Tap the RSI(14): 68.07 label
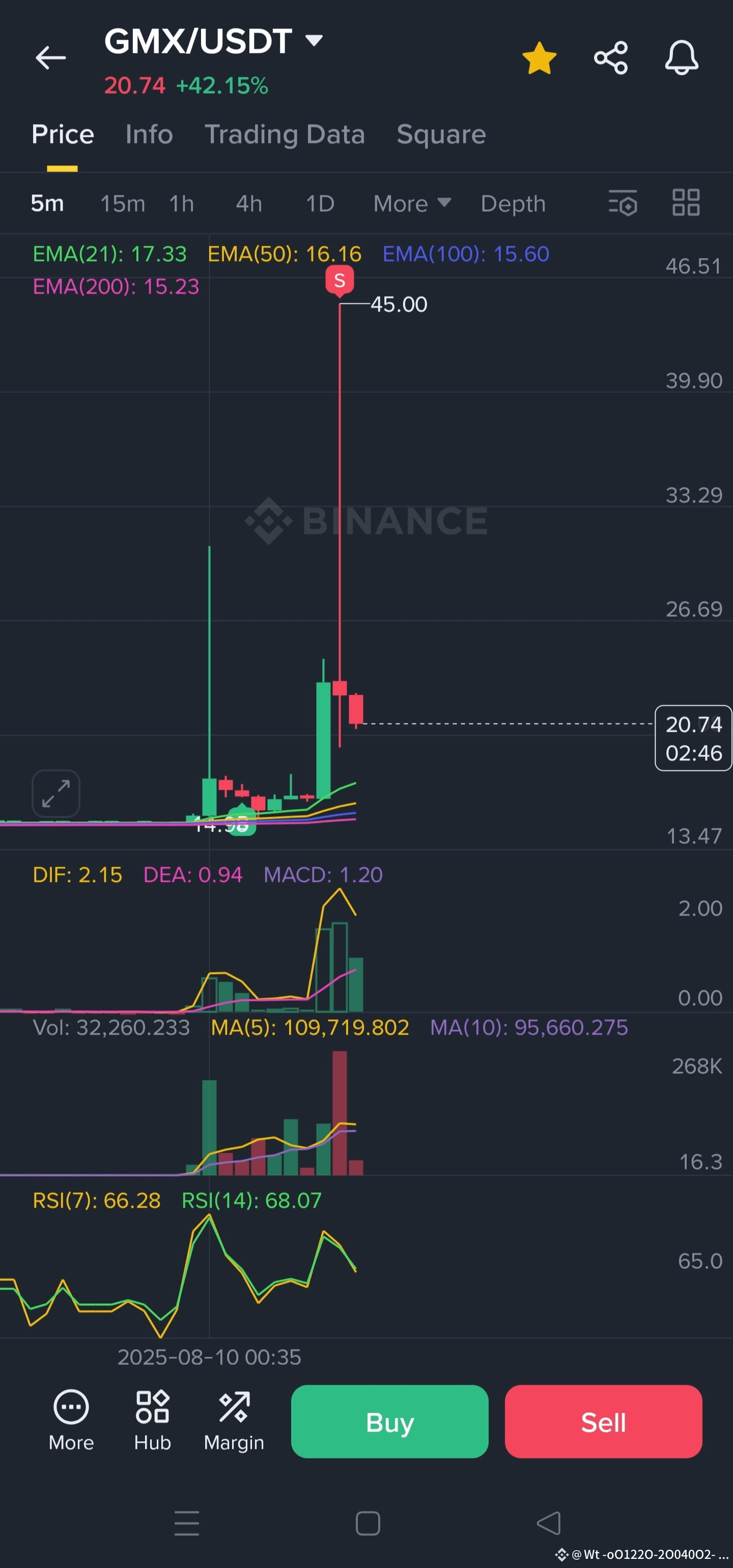This screenshot has height=1568, width=733. (x=251, y=1201)
